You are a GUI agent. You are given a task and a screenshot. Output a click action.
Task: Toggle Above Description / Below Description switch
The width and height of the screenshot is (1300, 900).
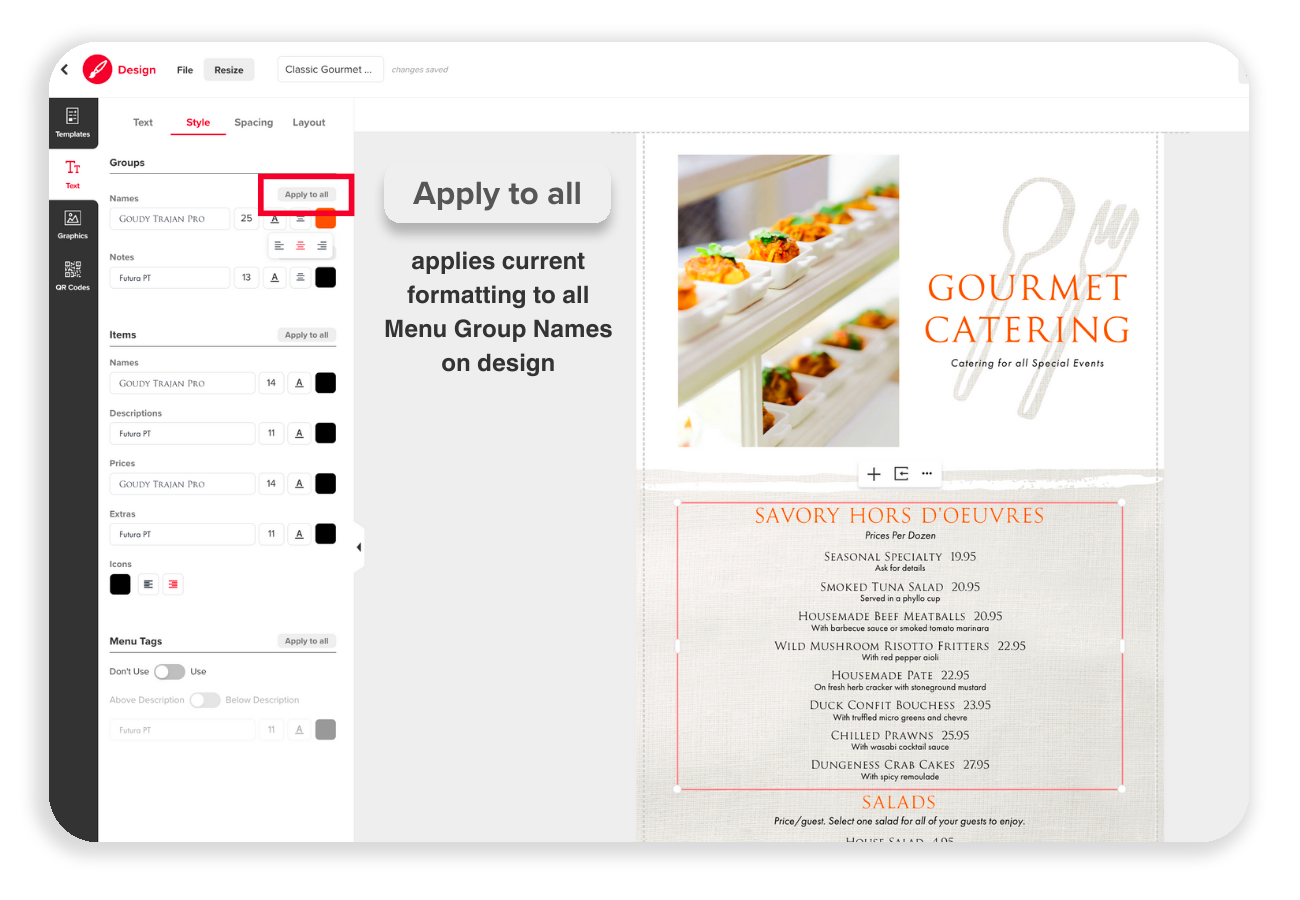(205, 700)
